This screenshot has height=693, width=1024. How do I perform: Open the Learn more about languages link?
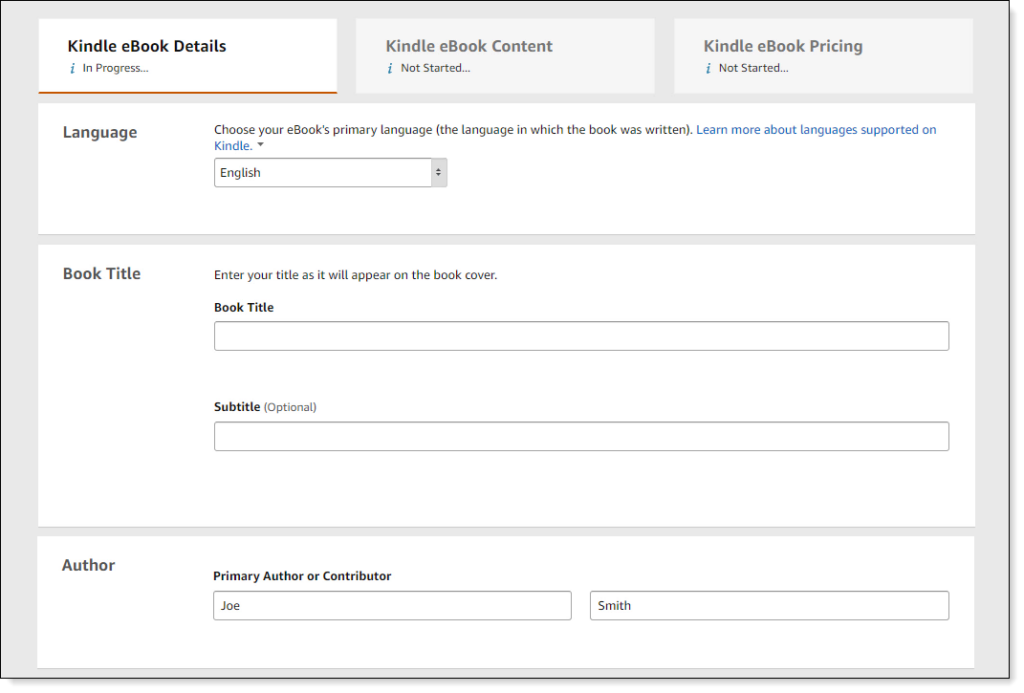[x=816, y=130]
